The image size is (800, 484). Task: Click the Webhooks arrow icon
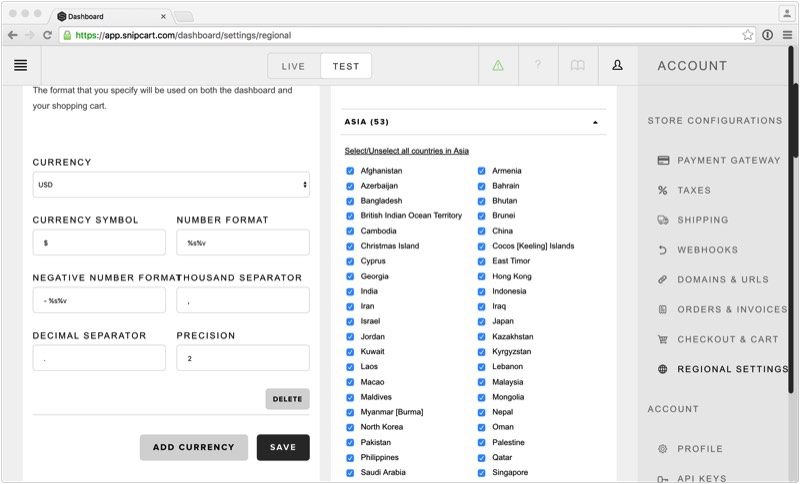click(663, 250)
